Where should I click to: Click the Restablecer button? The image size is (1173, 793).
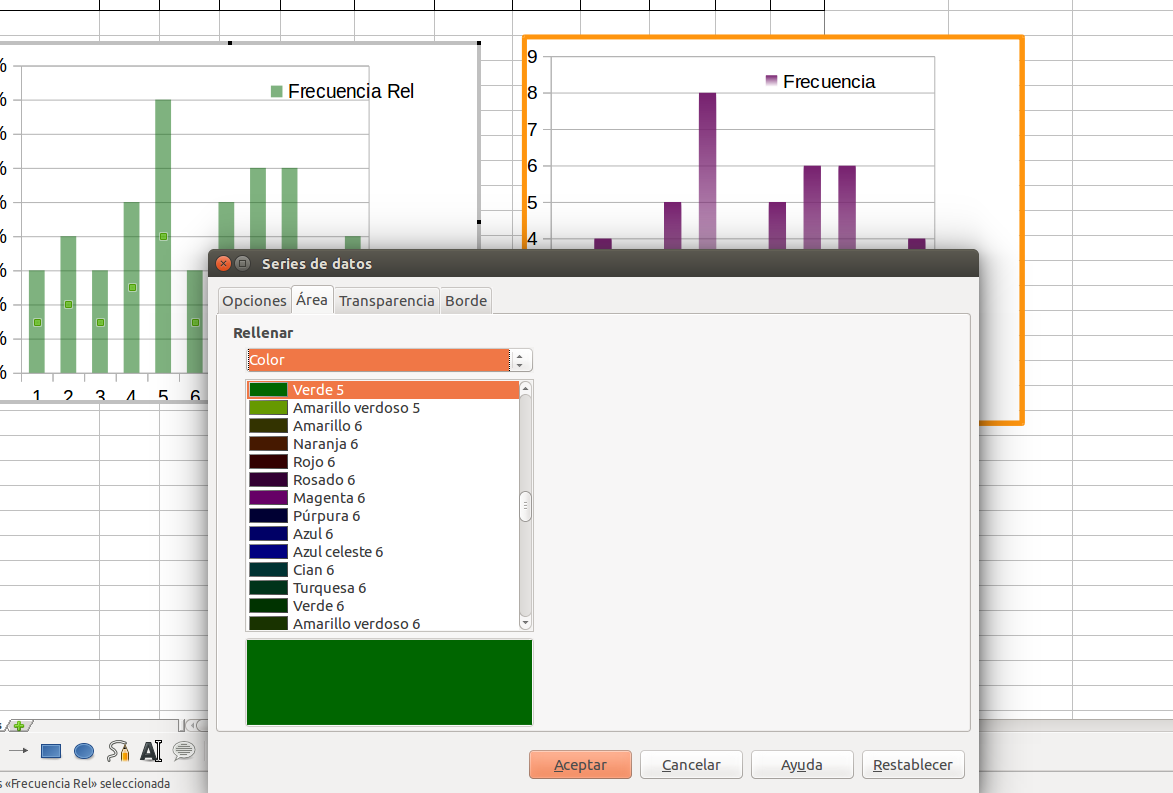[x=913, y=765]
